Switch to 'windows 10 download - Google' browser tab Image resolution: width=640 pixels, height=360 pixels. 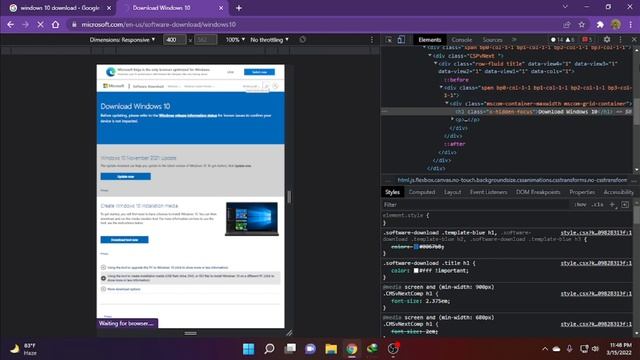(x=60, y=8)
